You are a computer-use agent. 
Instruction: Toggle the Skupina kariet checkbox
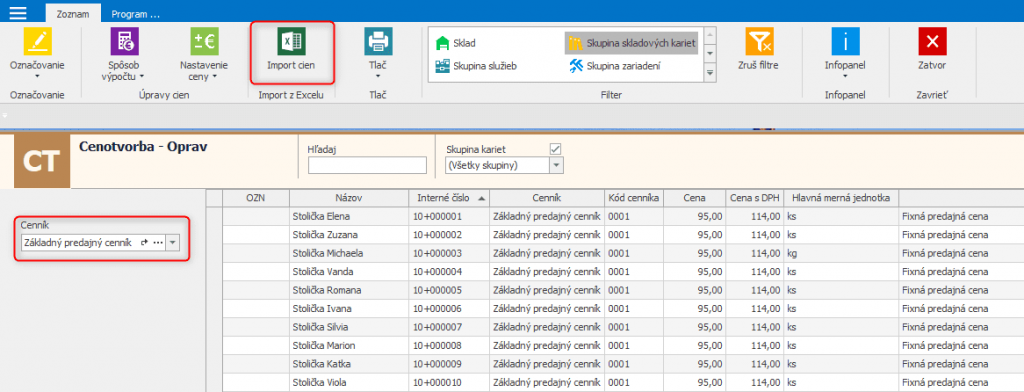(556, 150)
